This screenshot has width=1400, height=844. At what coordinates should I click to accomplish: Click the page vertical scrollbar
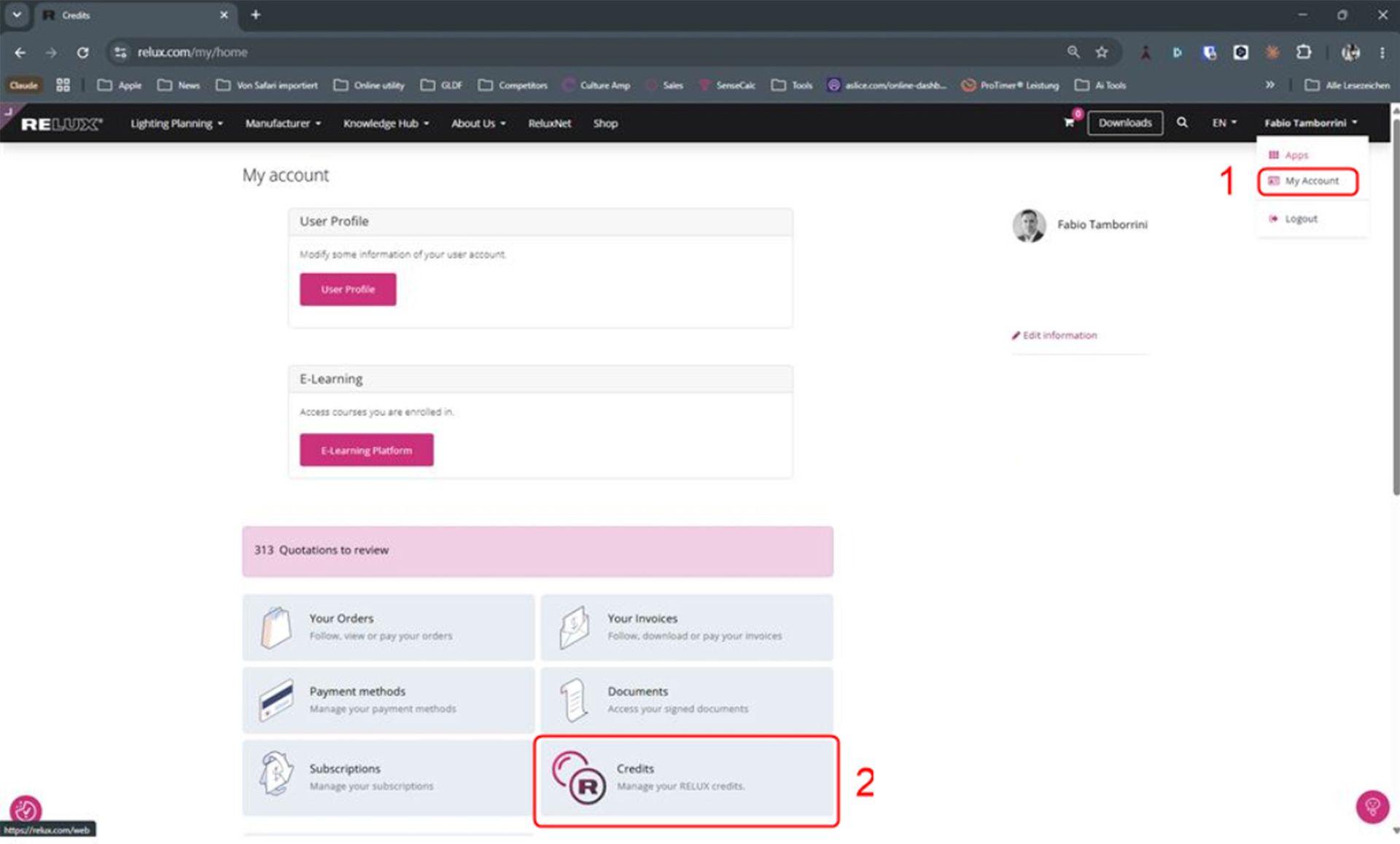pos(1395,306)
